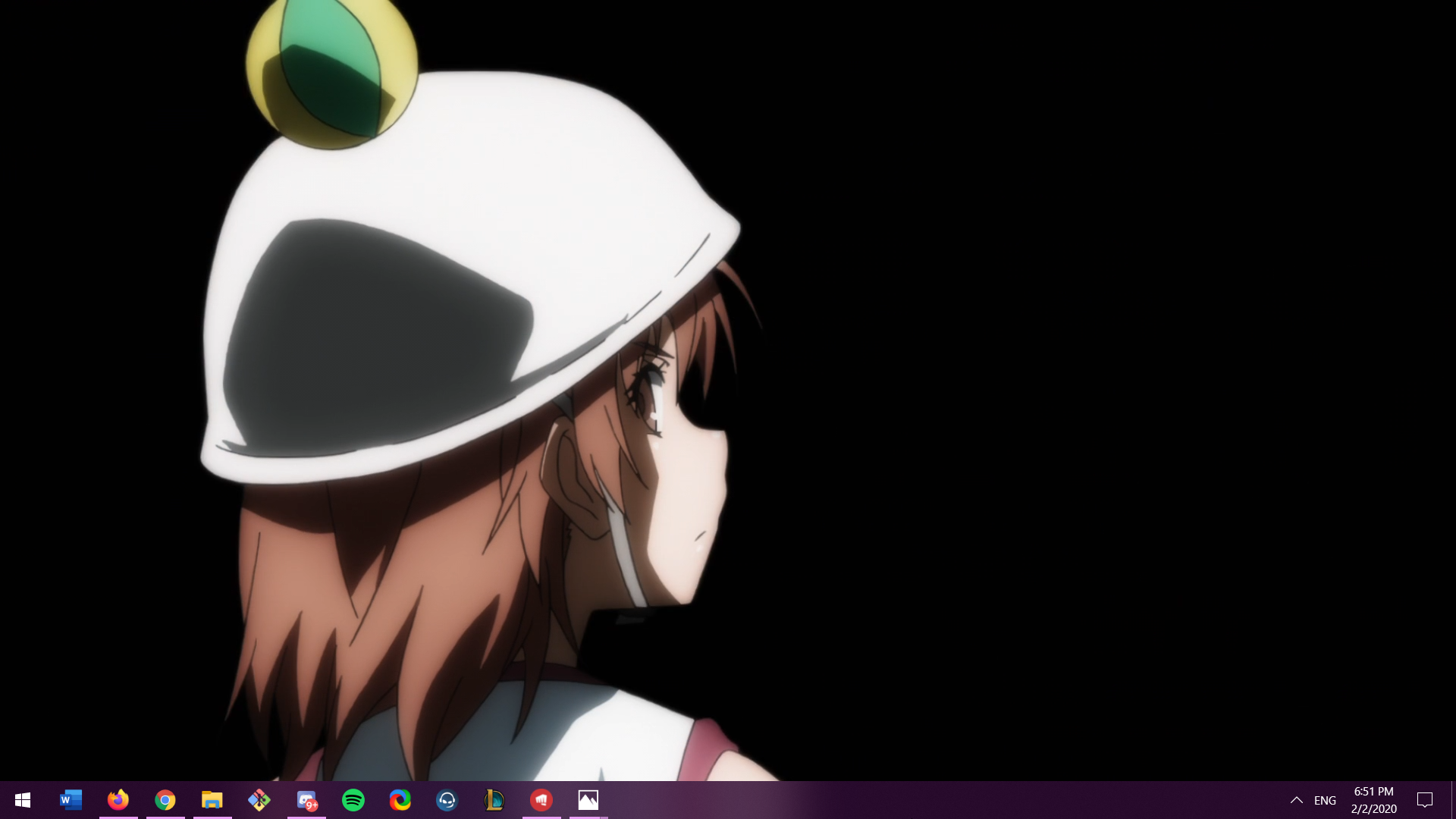Expand the hidden system tray icons chevron
1456x819 pixels.
pyautogui.click(x=1297, y=800)
